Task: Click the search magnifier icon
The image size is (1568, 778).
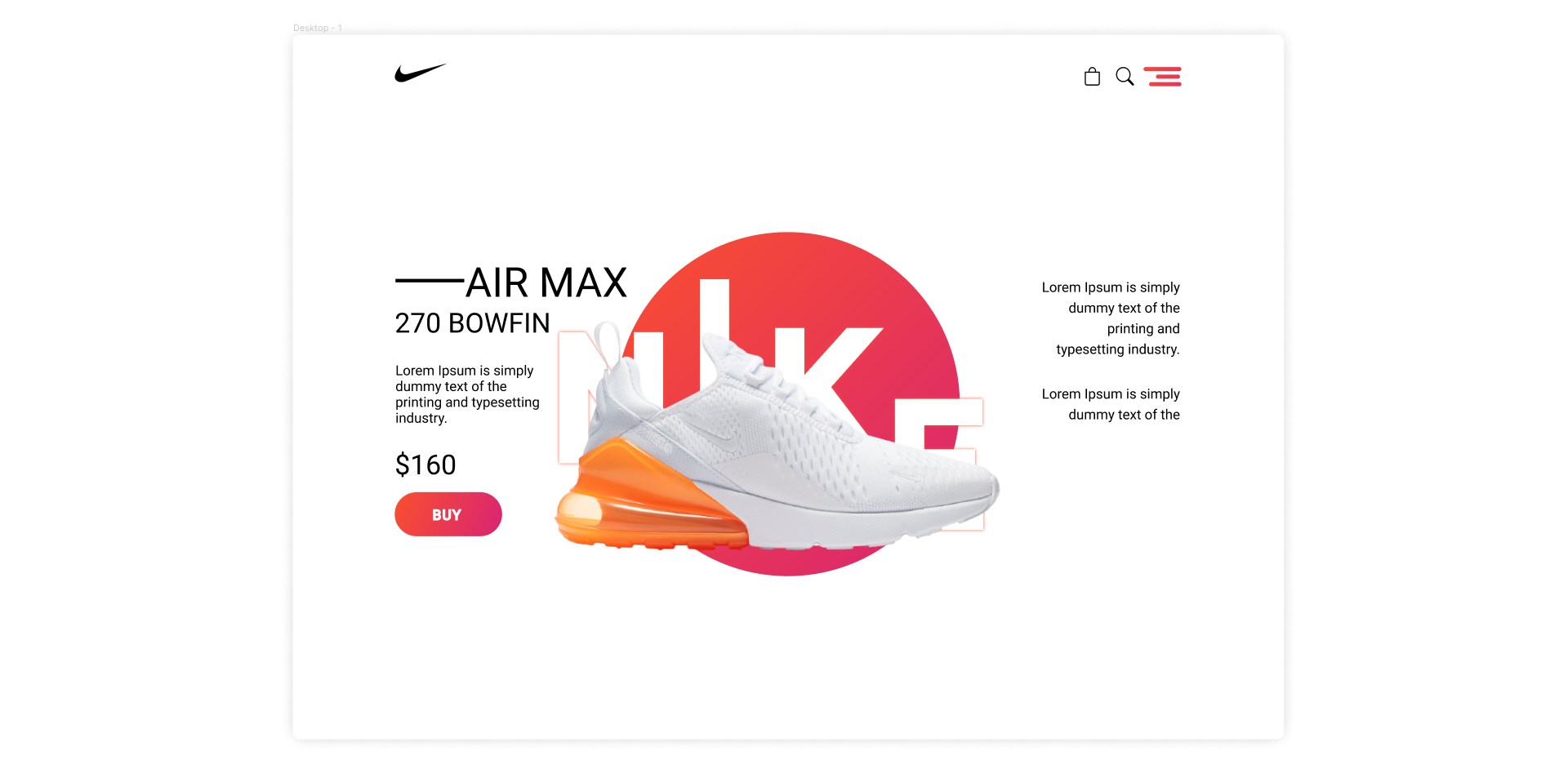Action: pyautogui.click(x=1125, y=77)
